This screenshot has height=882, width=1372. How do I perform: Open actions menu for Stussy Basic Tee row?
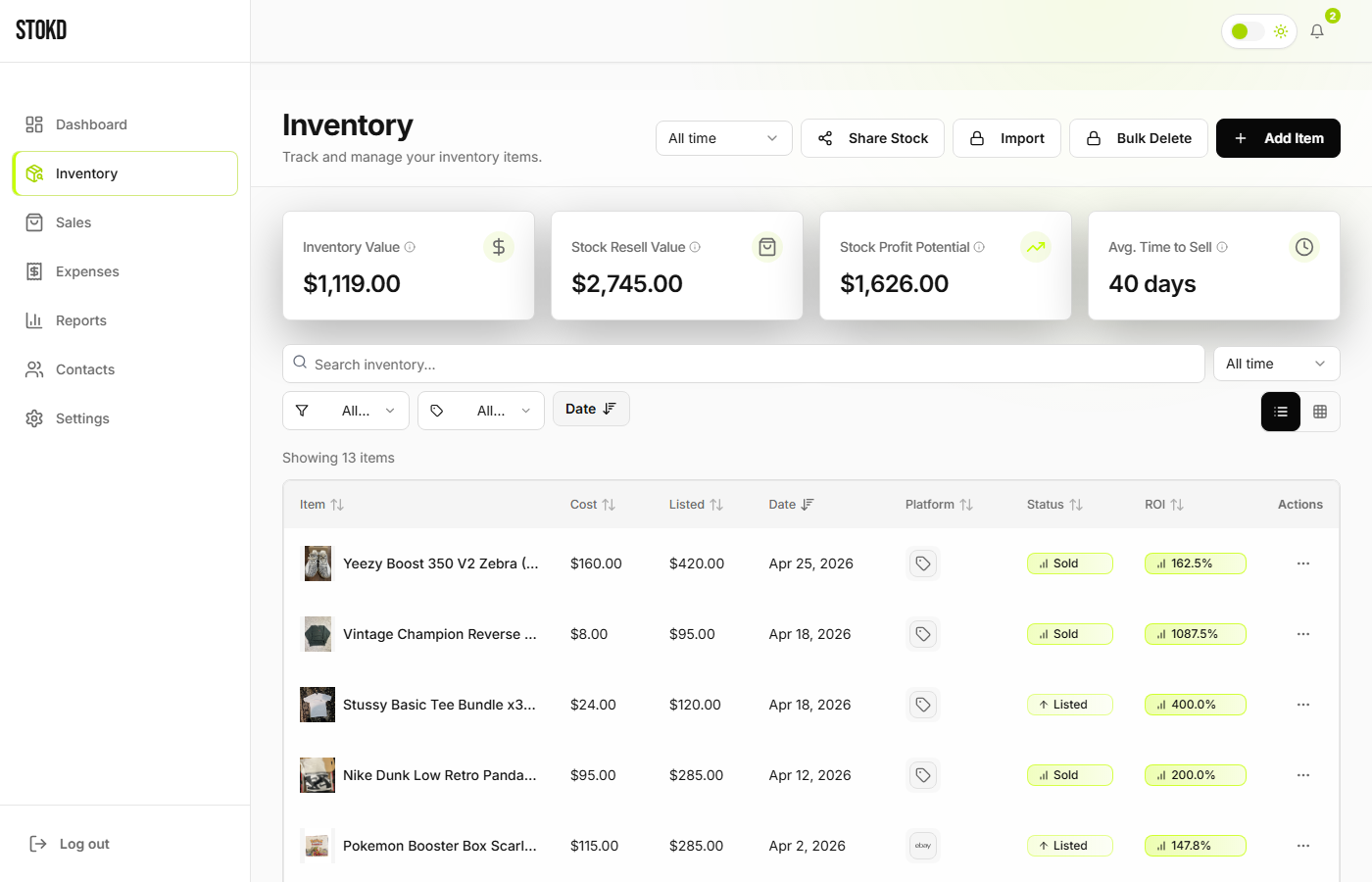tap(1303, 705)
